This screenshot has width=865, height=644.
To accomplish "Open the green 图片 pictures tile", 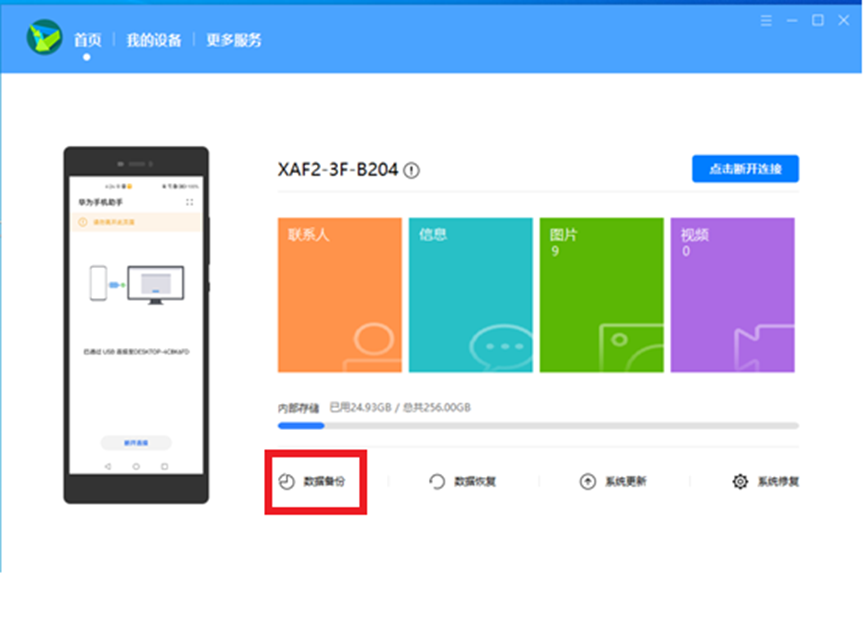I will point(602,295).
